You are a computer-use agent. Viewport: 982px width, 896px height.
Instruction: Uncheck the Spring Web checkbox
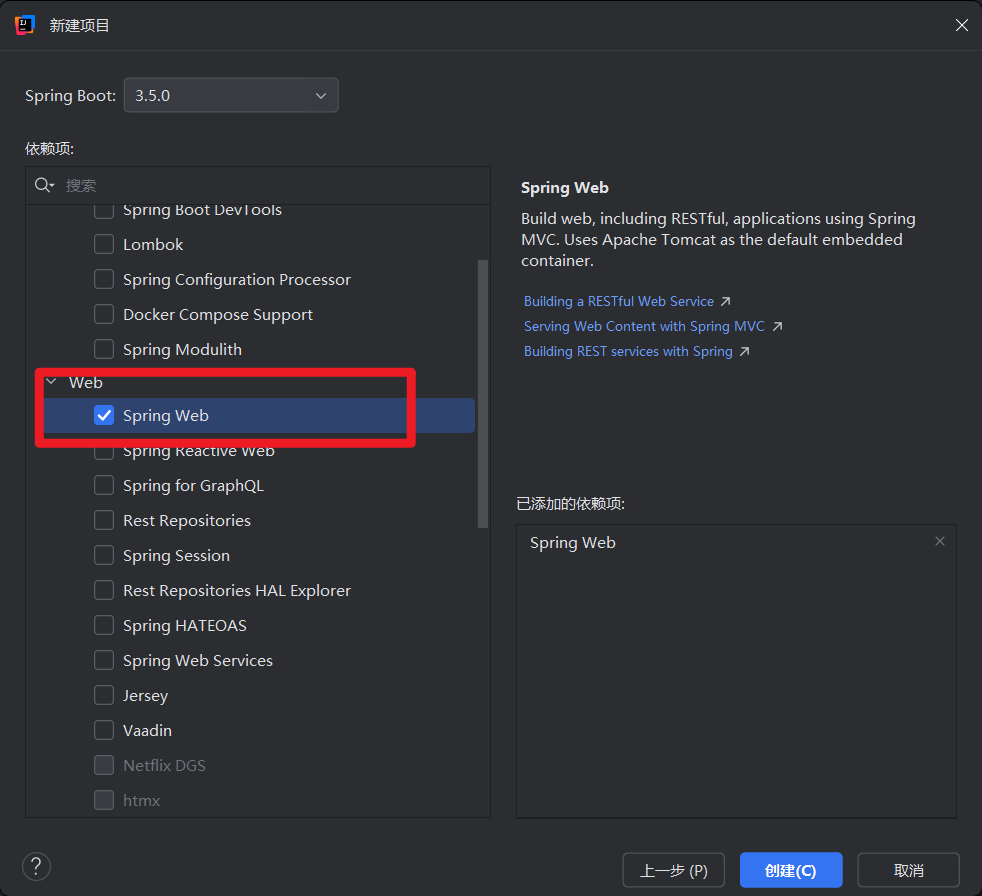104,415
